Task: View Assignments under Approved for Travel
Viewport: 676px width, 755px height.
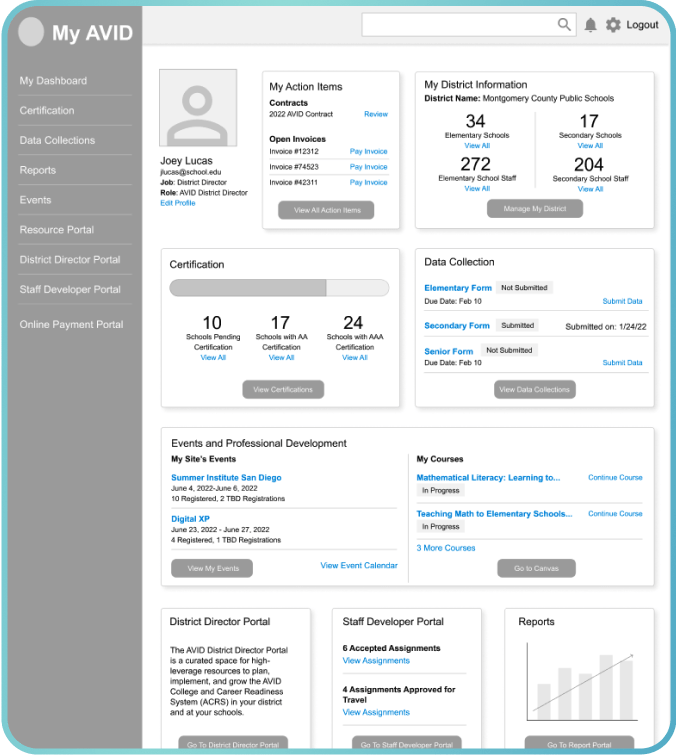Action: click(376, 712)
